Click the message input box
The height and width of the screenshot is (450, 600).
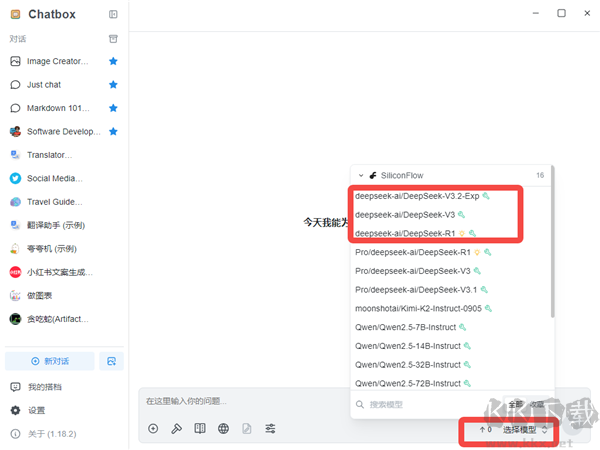click(245, 401)
